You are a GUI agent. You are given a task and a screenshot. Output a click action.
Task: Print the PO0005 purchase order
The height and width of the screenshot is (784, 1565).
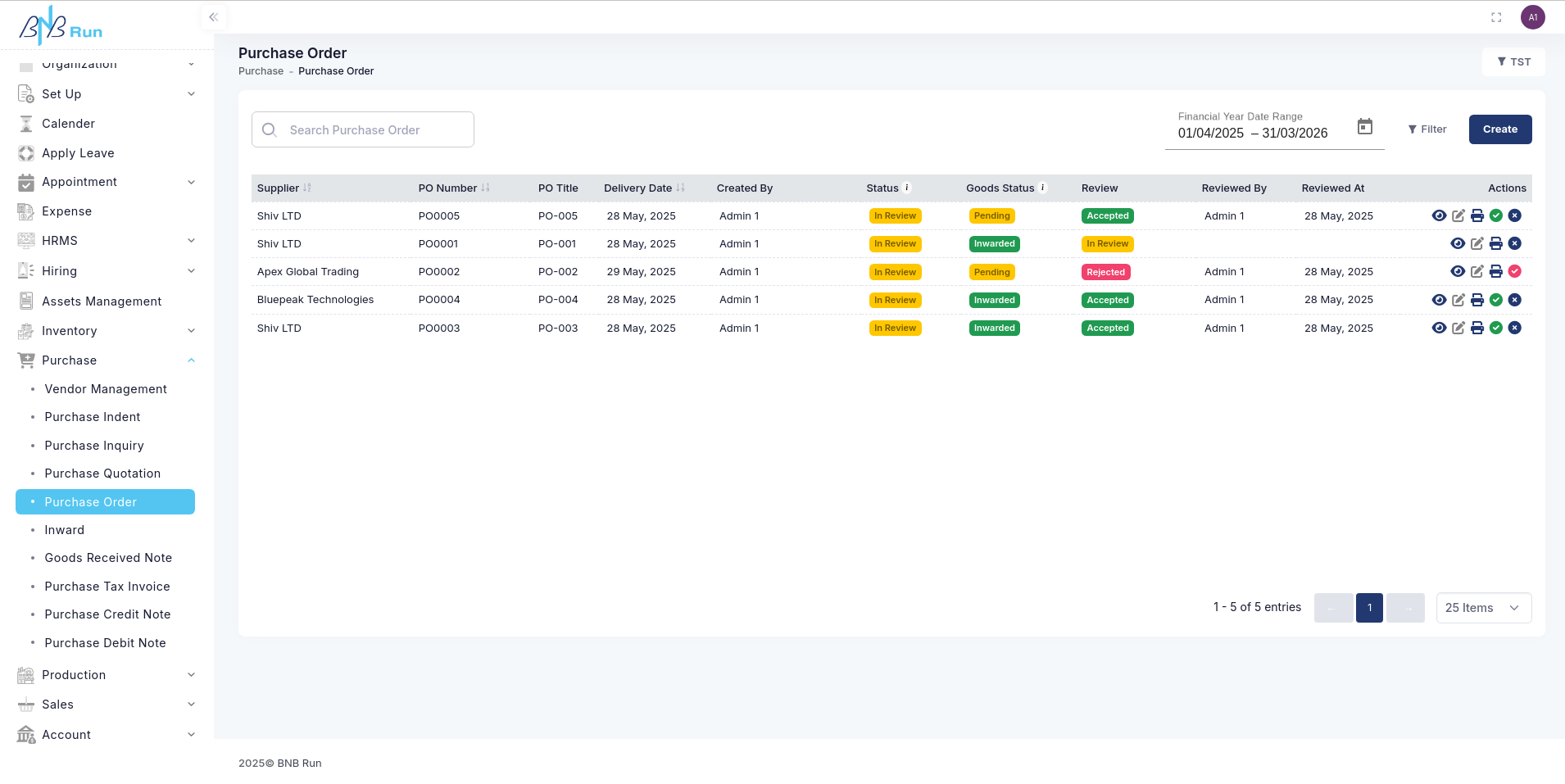pyautogui.click(x=1477, y=215)
